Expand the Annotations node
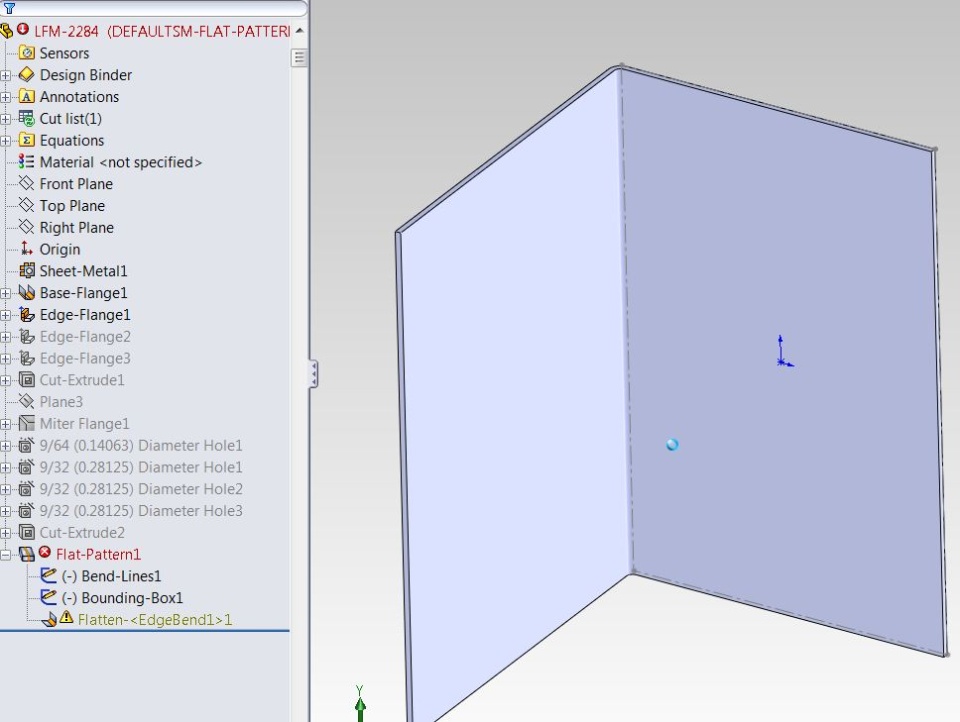The width and height of the screenshot is (960, 722). [x=6, y=97]
